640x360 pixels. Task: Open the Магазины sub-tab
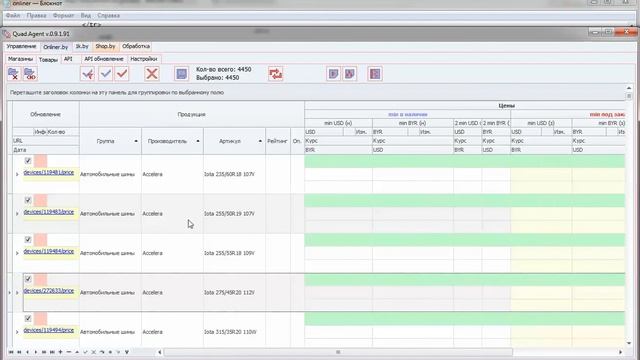pos(20,59)
